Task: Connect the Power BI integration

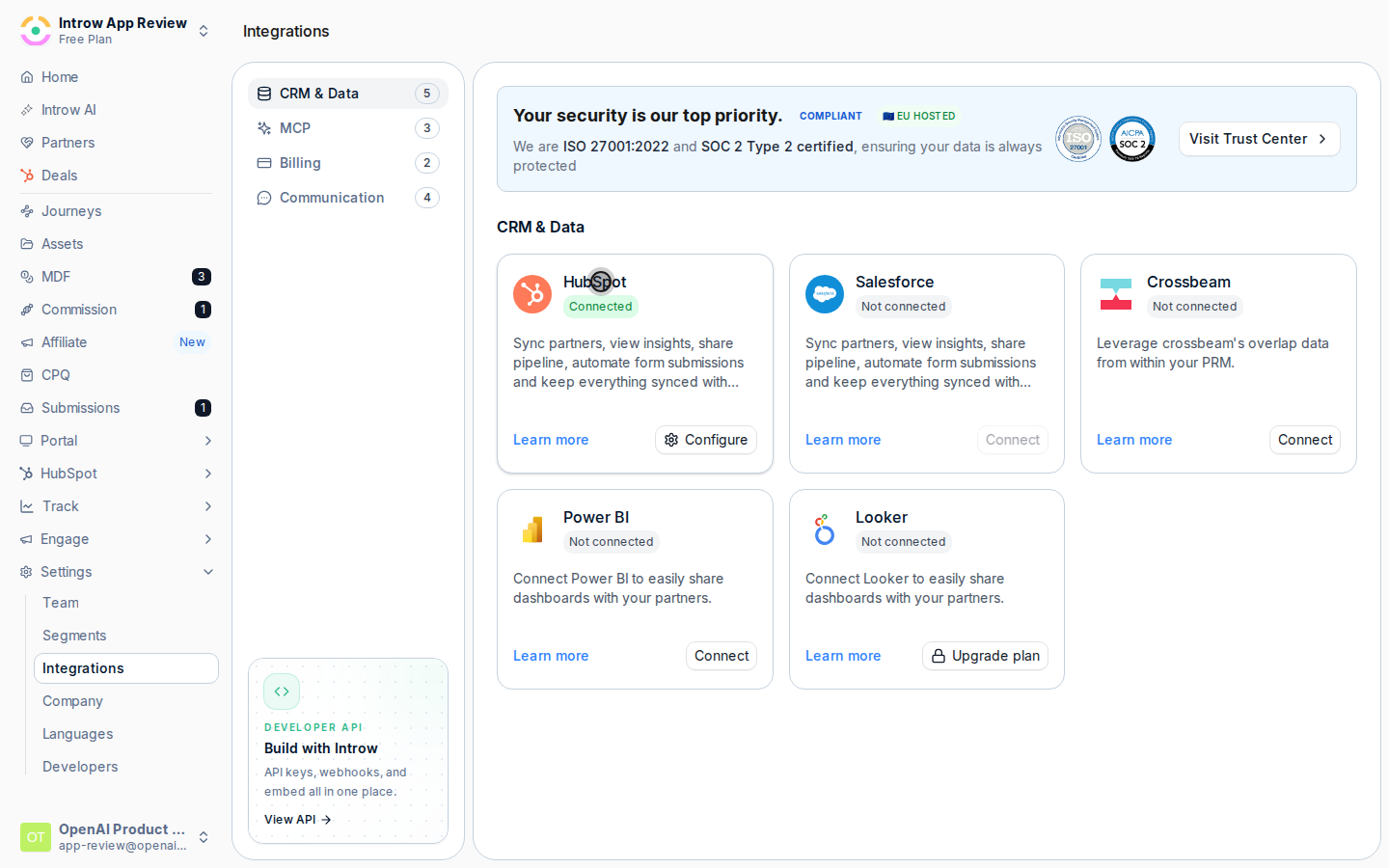Action: [x=722, y=656]
